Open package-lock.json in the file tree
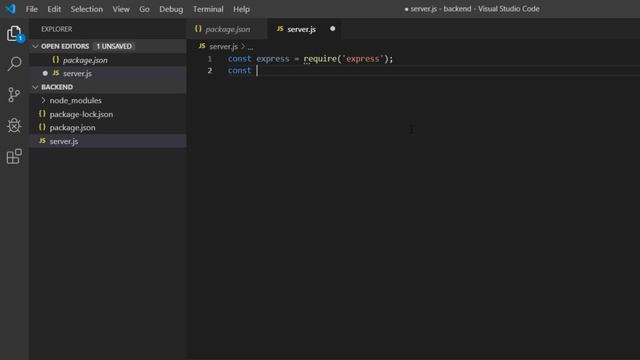 coord(108,114)
